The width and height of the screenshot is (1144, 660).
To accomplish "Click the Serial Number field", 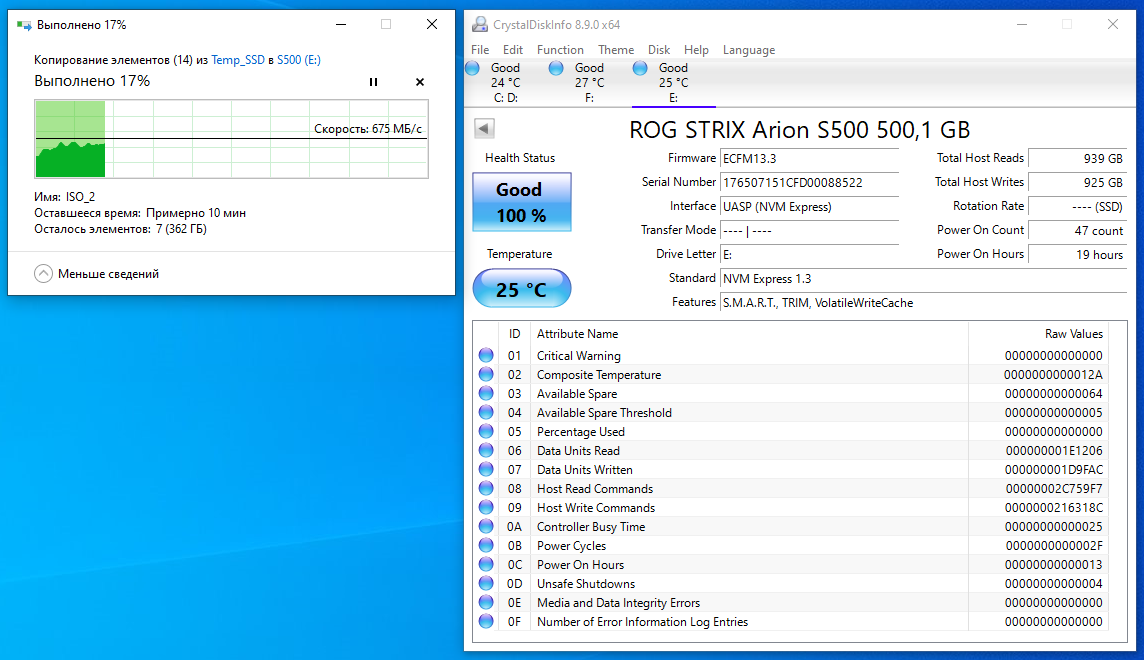I will point(808,182).
